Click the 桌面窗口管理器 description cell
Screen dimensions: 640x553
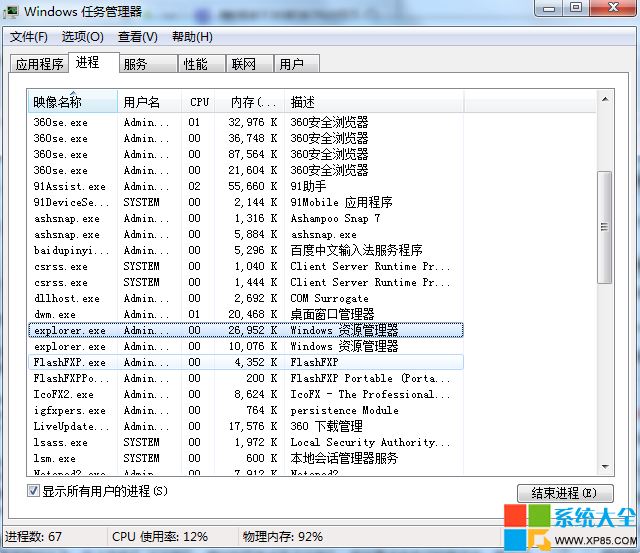(332, 314)
